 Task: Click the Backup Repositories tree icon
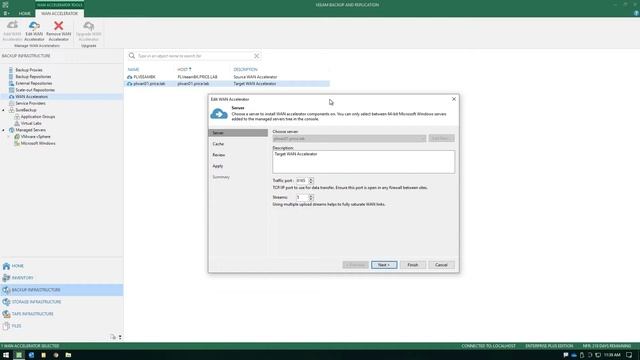11,77
